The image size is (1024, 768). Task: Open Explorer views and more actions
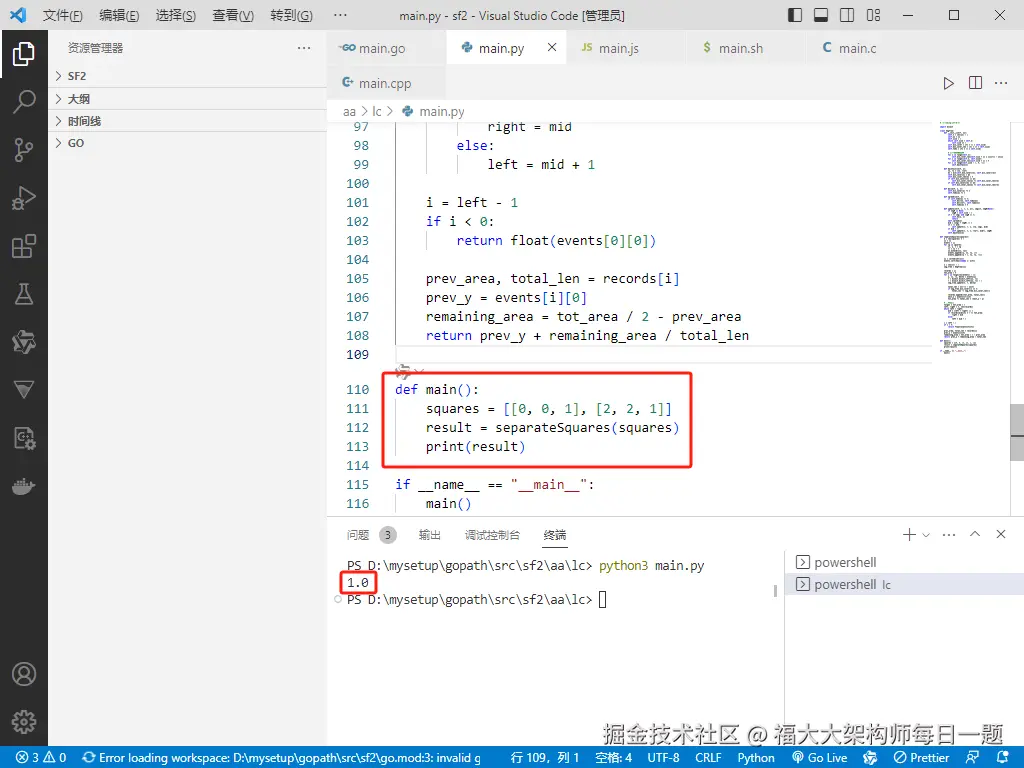(304, 48)
